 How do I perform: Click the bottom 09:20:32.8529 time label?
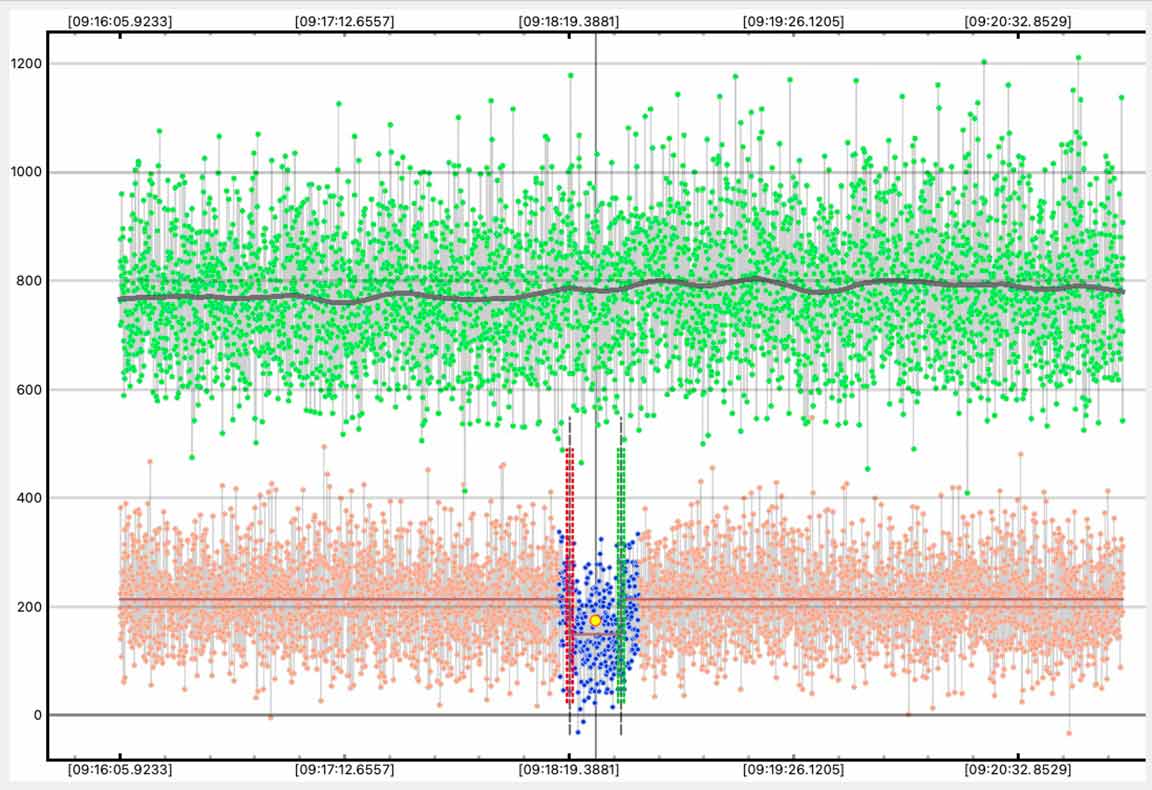pyautogui.click(x=1017, y=770)
